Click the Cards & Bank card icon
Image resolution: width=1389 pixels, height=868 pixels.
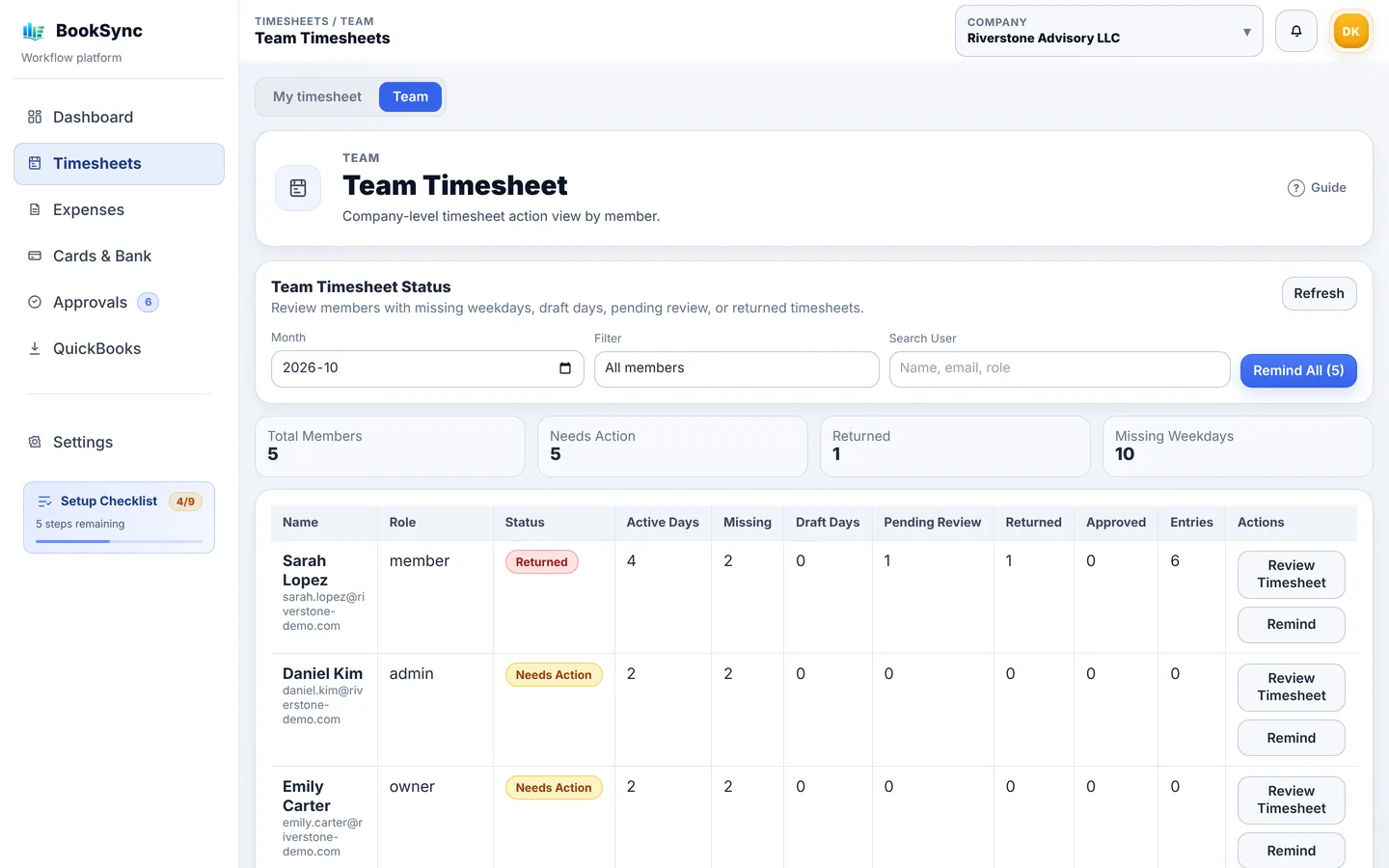[x=35, y=256]
